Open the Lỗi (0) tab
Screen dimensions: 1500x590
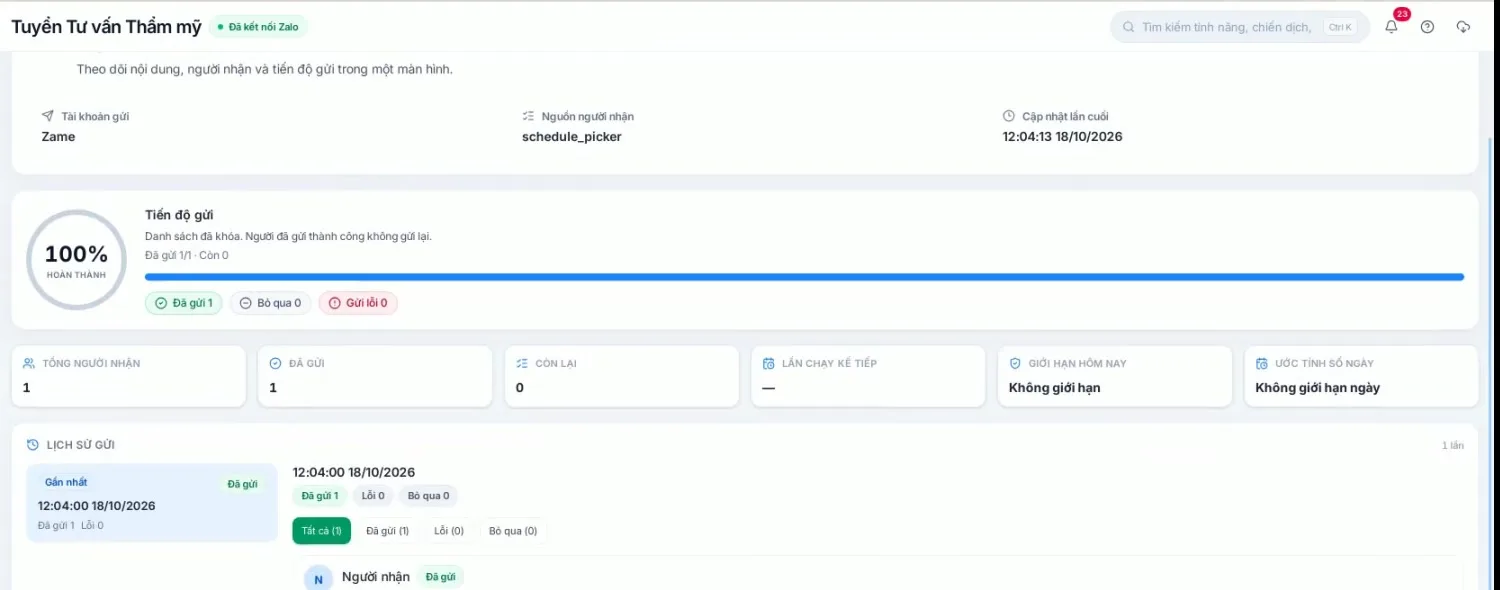[449, 531]
